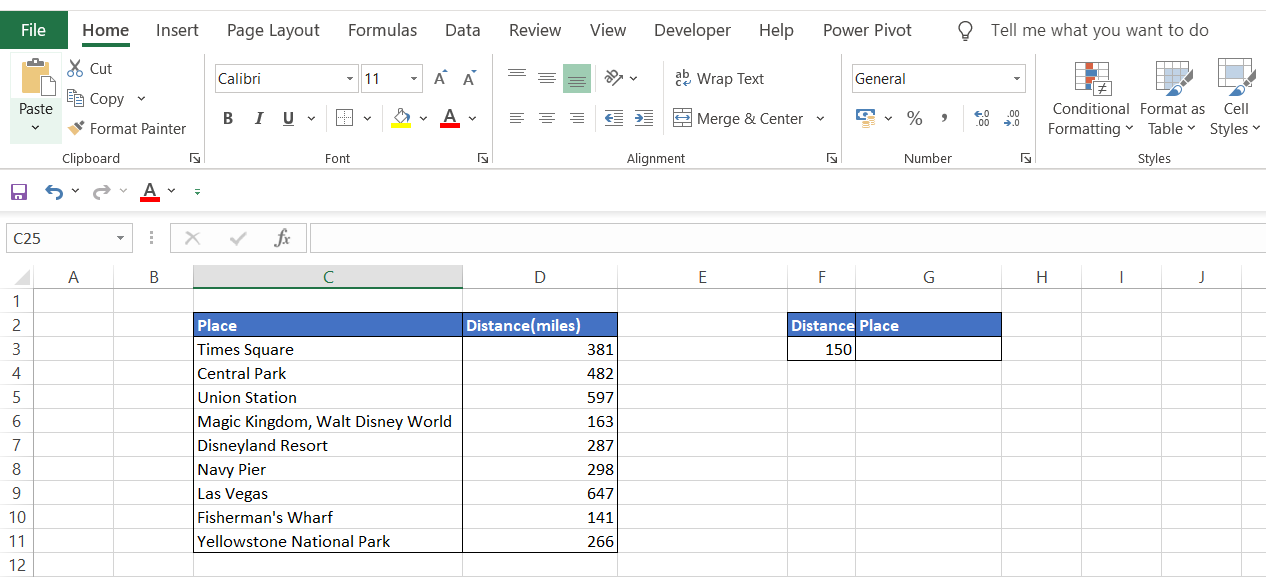The width and height of the screenshot is (1266, 577).
Task: Click the Undo arrow icon
Action: point(54,191)
